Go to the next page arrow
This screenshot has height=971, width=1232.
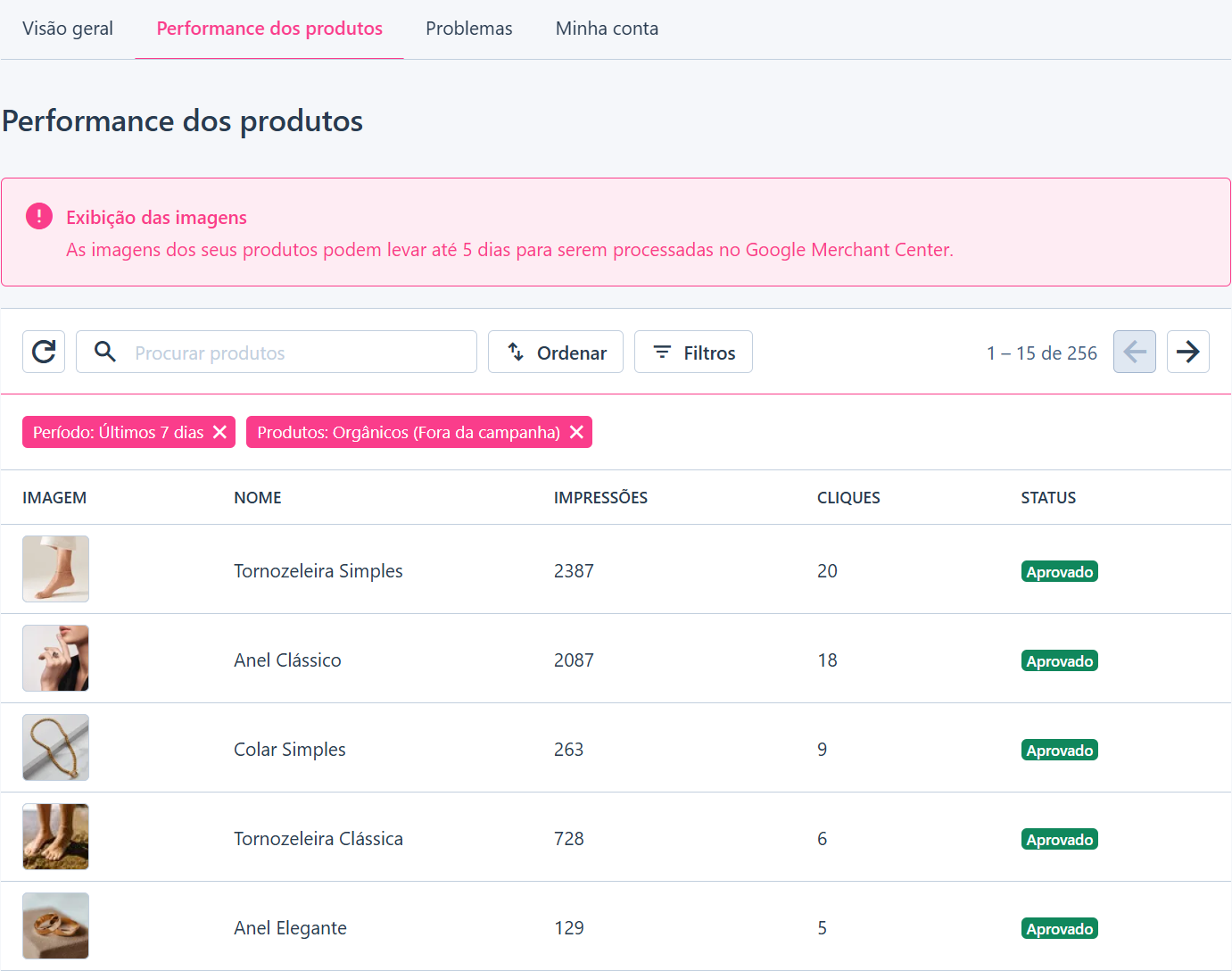[1187, 352]
